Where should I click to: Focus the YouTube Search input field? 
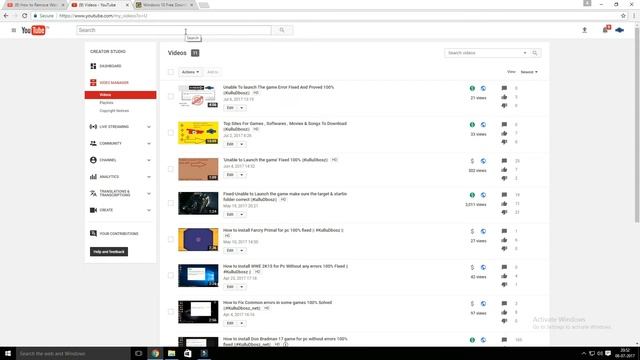tap(174, 30)
